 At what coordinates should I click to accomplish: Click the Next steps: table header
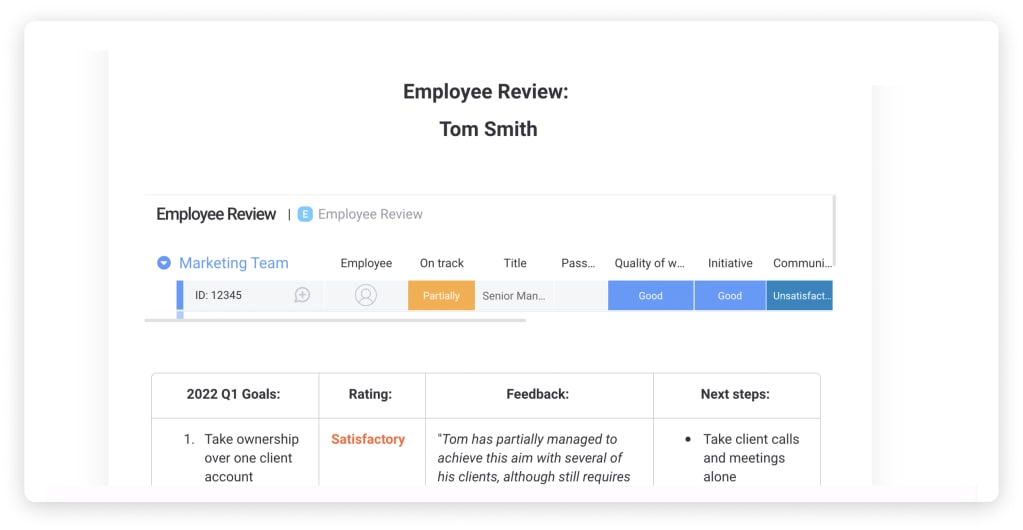[x=735, y=394]
